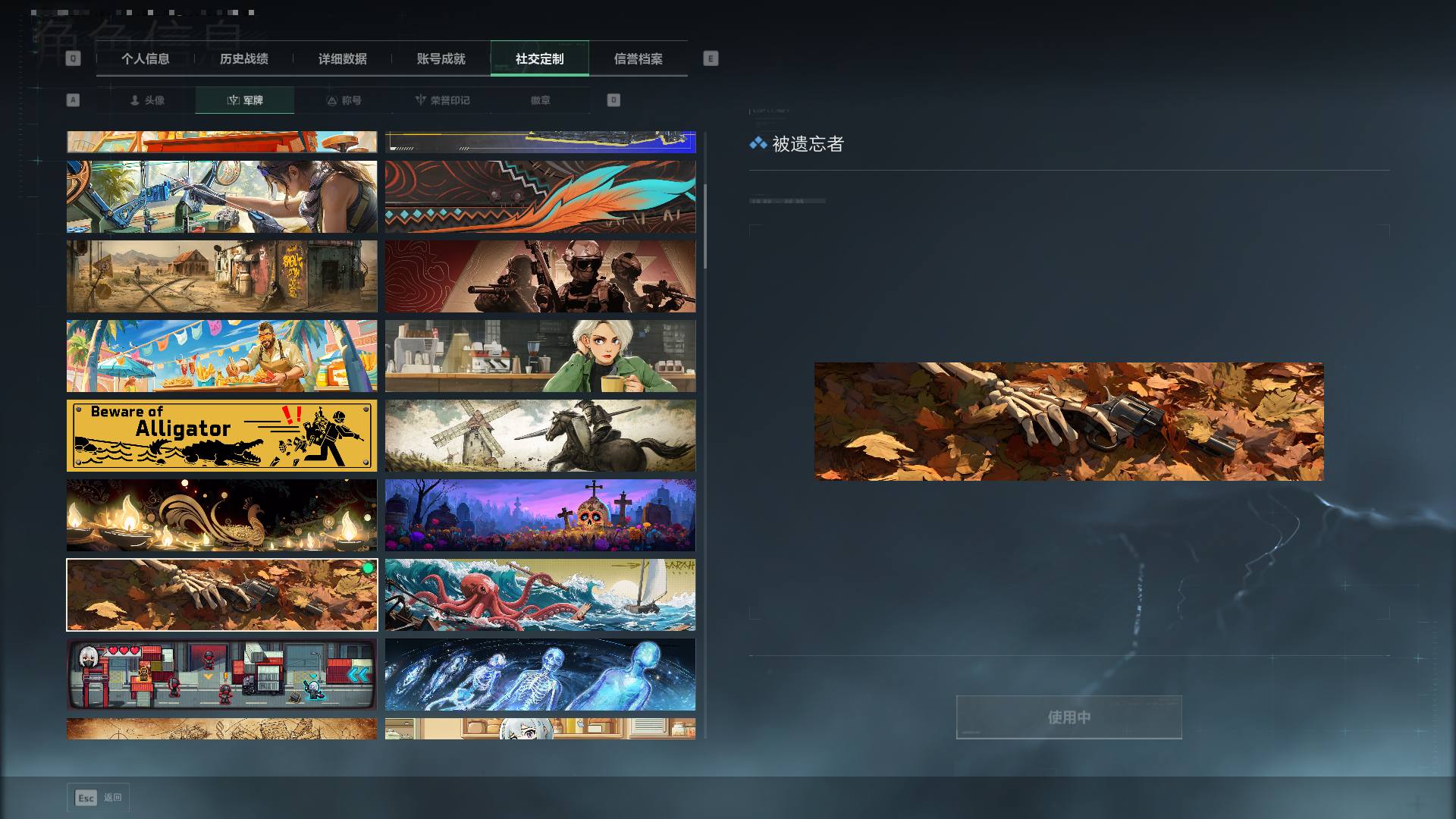The image size is (1456, 819).
Task: Open the 信誉档案 tab
Action: tap(639, 58)
